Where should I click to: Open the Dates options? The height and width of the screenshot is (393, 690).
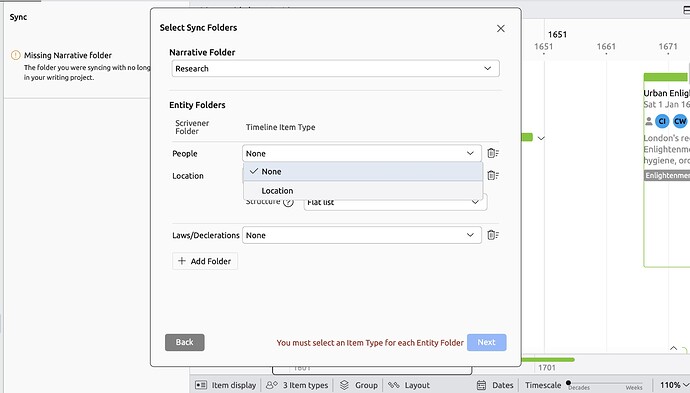click(x=495, y=385)
